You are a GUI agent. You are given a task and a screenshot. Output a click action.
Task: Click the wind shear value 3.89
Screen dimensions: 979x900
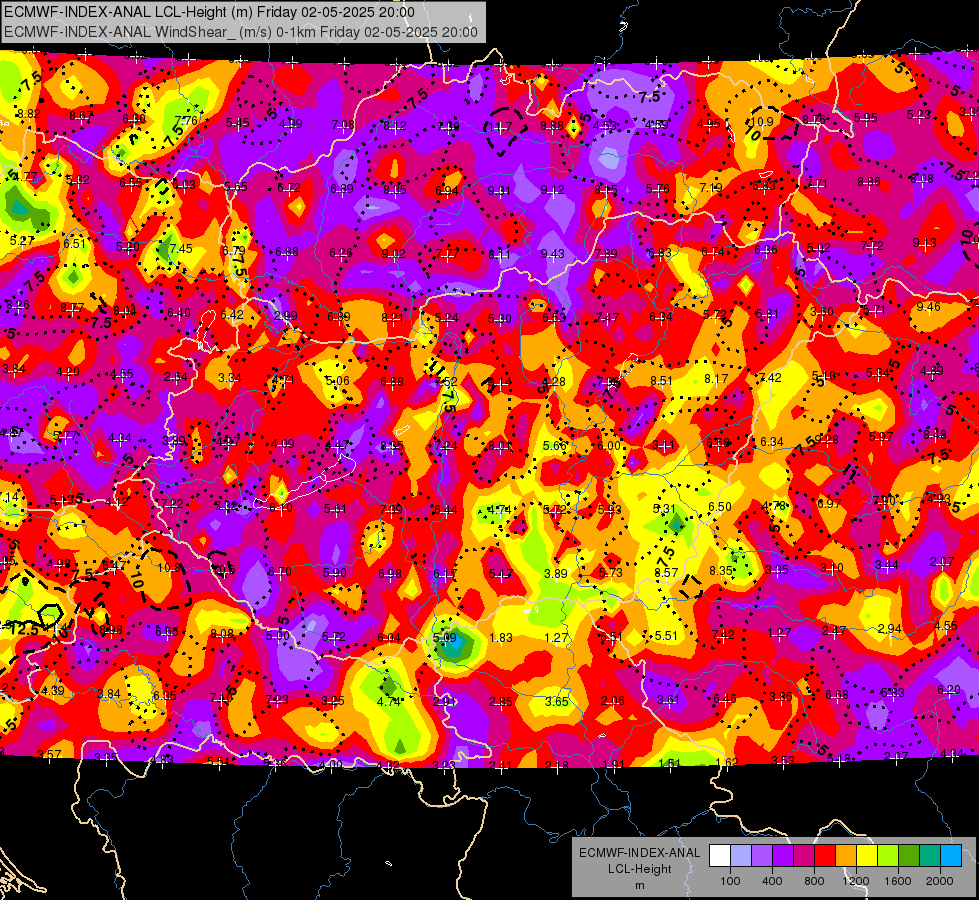[x=556, y=573]
